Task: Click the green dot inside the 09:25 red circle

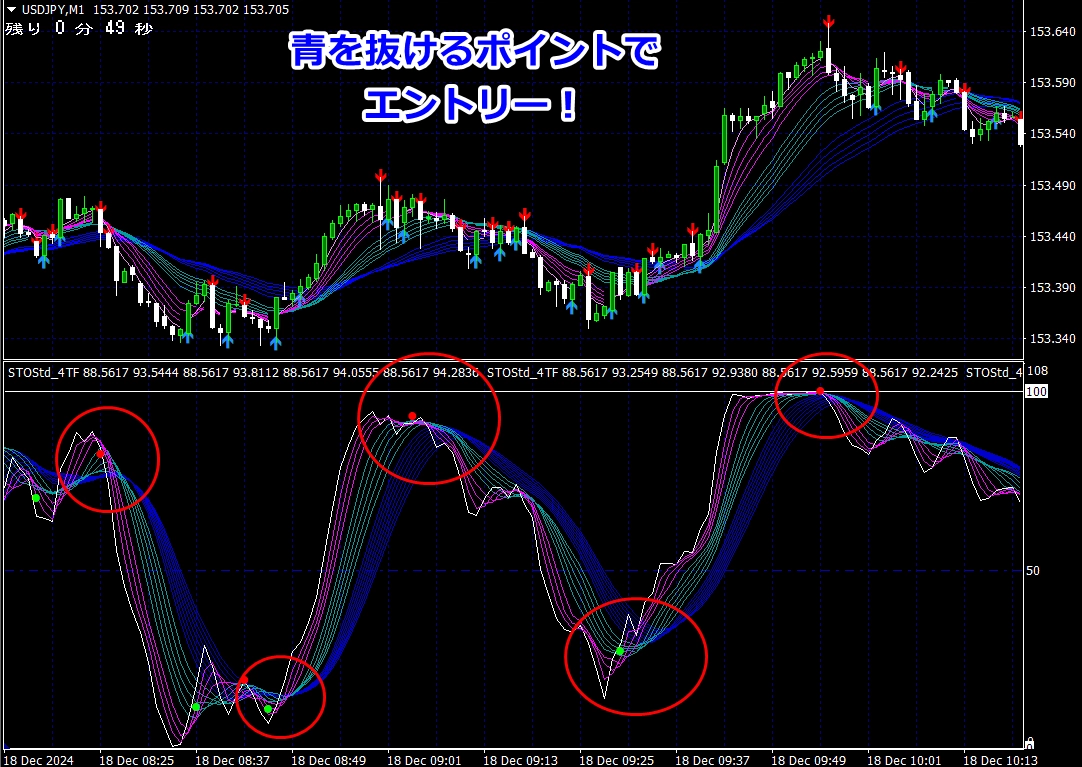Action: pyautogui.click(x=620, y=651)
